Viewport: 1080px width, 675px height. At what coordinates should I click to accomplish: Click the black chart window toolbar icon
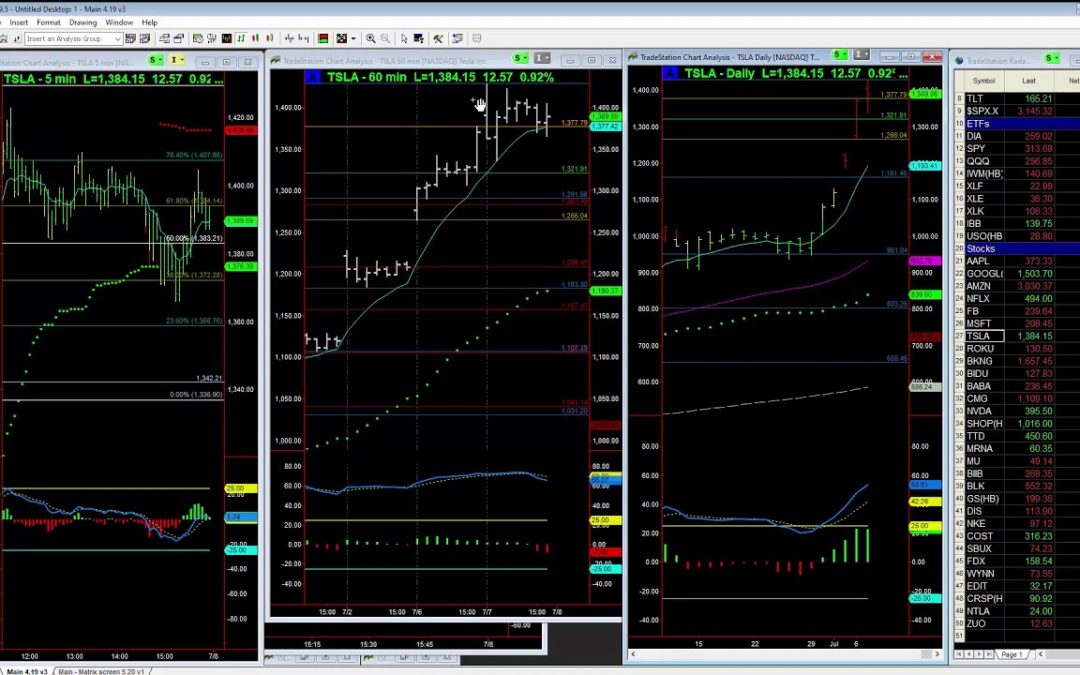click(x=227, y=39)
